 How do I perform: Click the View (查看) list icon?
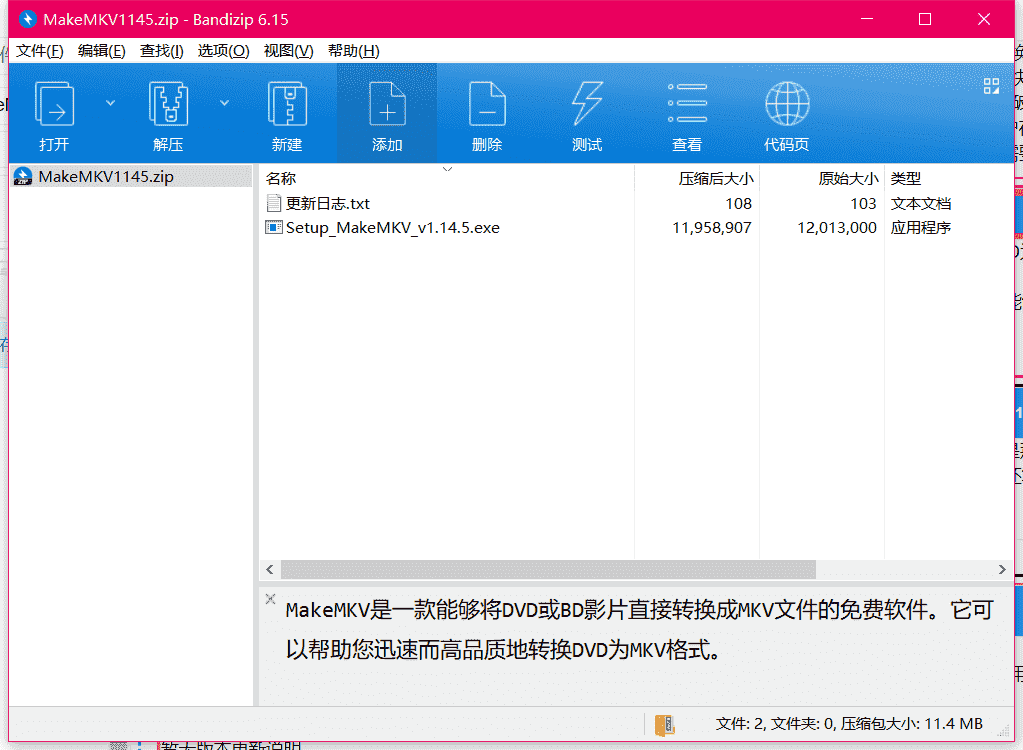click(687, 103)
